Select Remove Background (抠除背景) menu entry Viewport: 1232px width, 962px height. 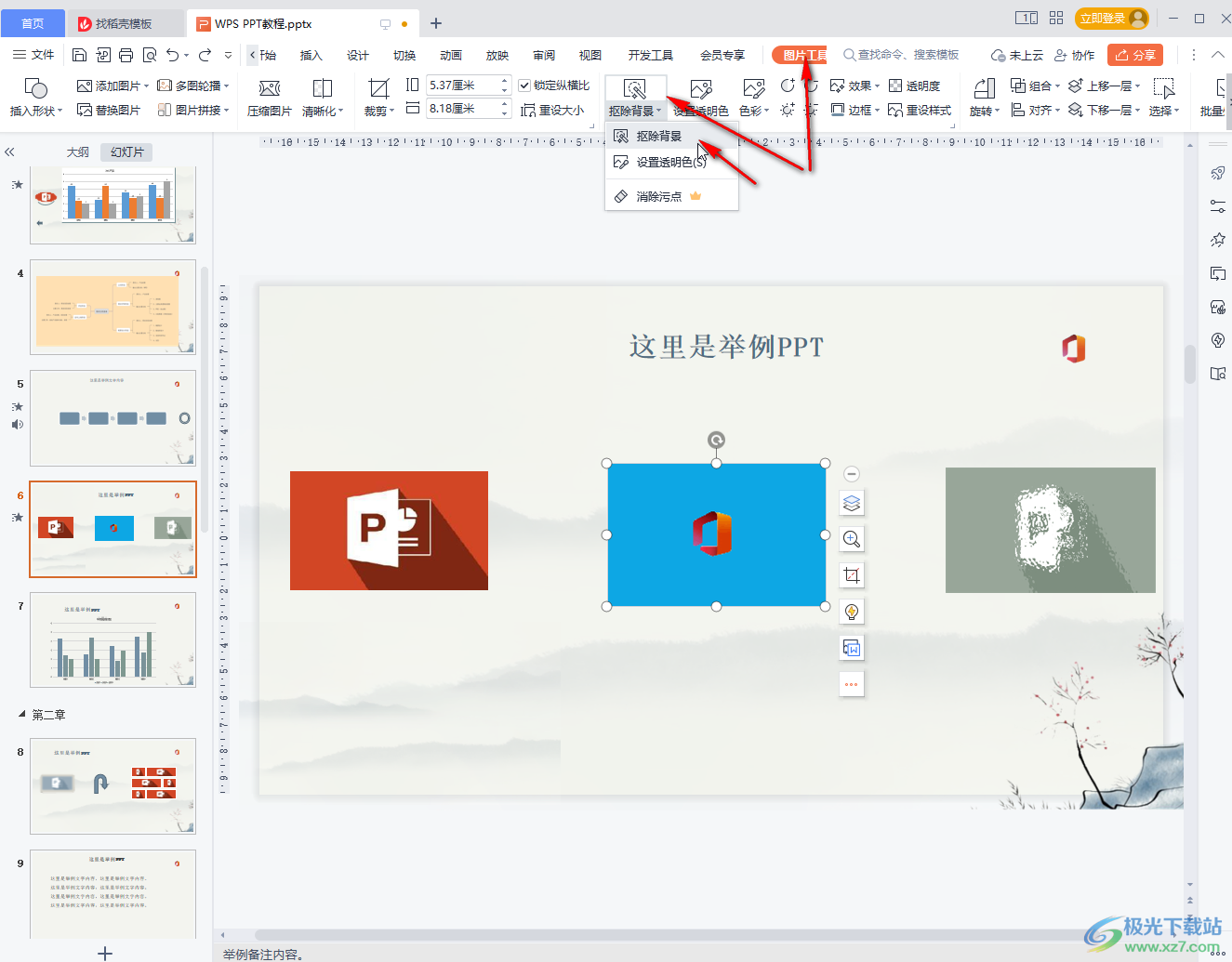[x=671, y=137]
